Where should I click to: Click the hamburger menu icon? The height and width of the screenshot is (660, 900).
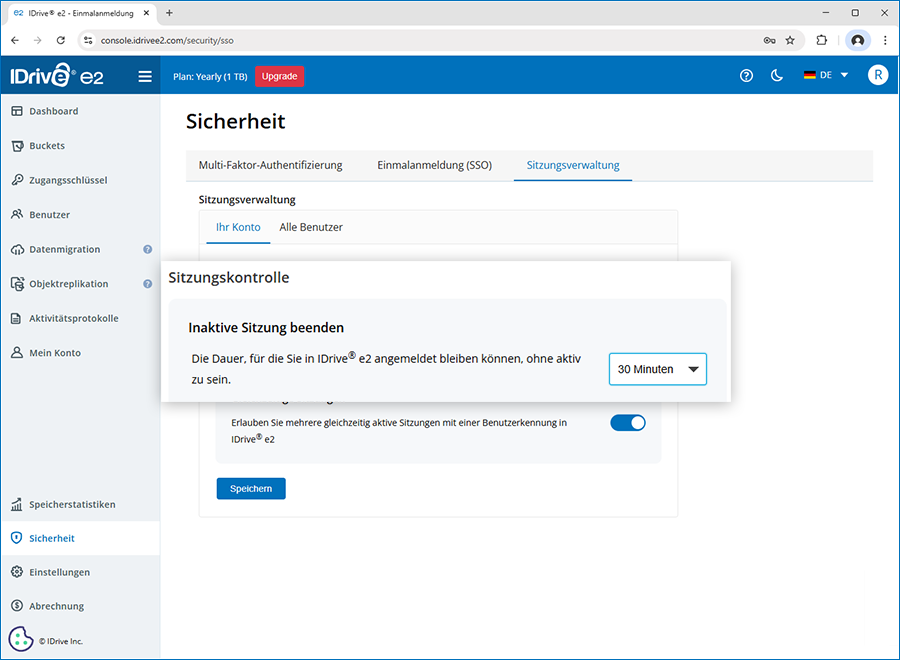[145, 76]
